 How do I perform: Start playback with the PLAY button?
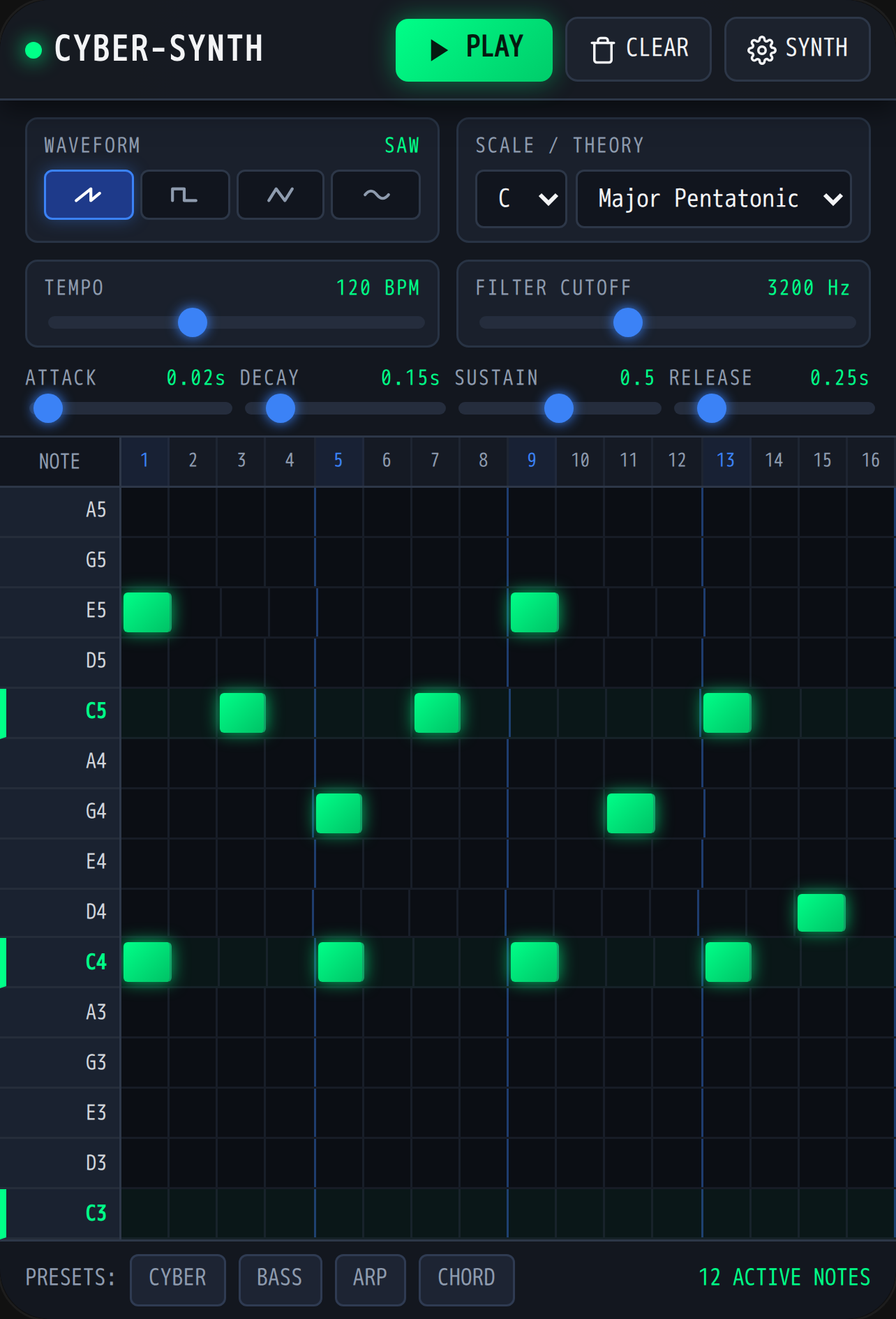474,50
